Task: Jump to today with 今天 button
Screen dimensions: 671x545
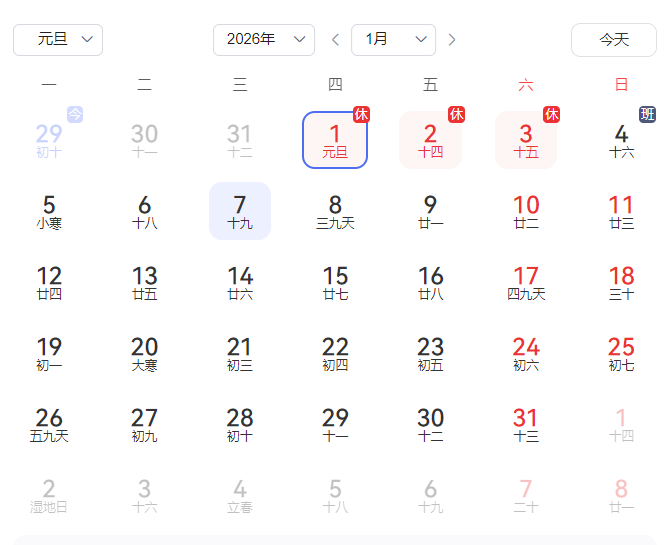Action: coord(614,40)
